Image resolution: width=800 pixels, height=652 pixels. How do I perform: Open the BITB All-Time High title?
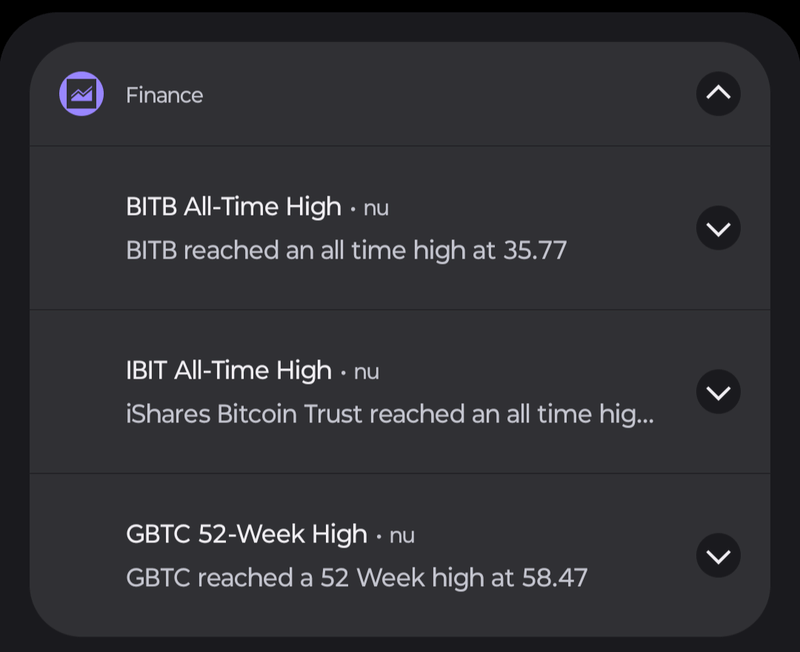233,207
